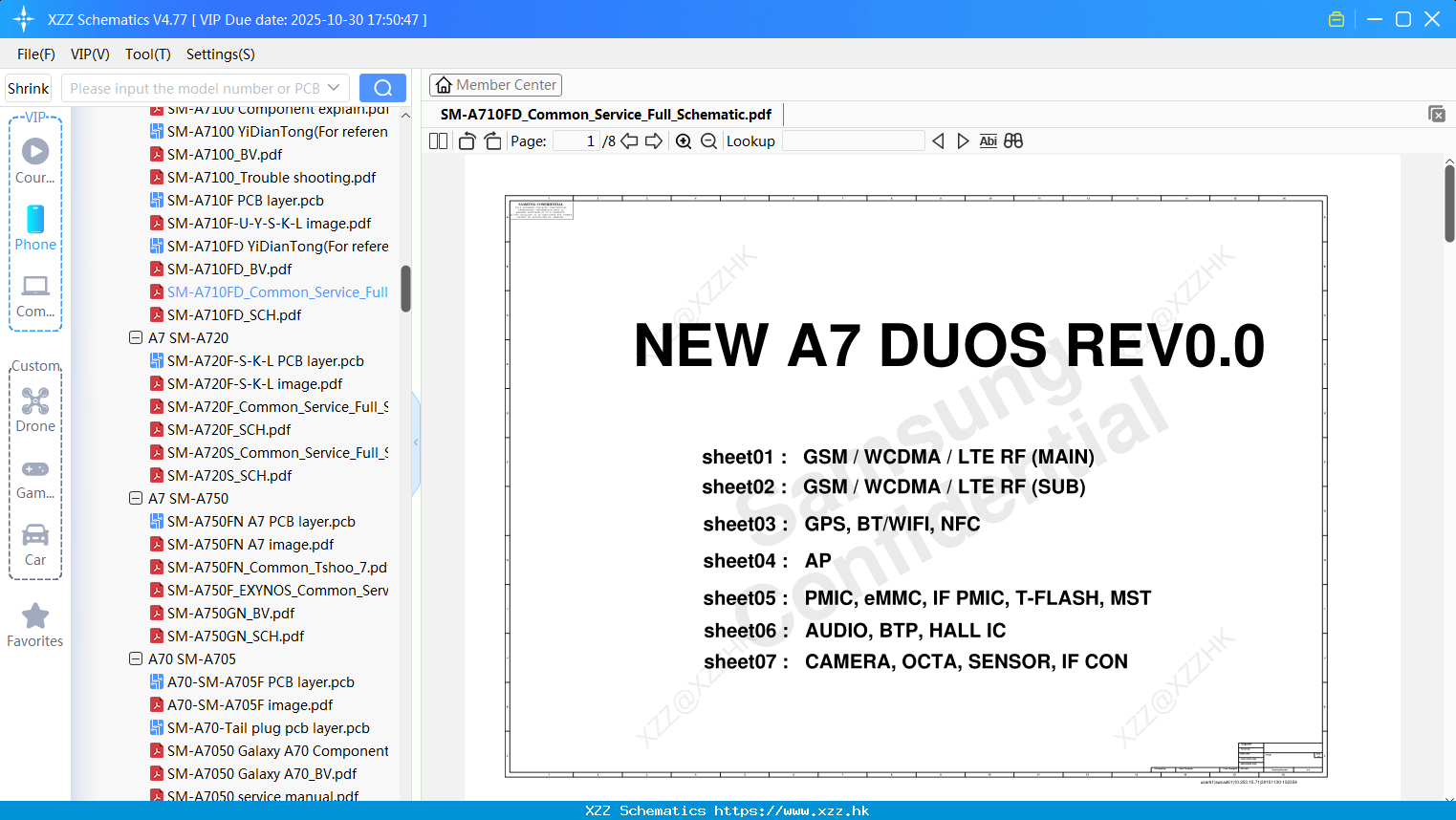
Task: Find next lookup match triangle
Action: [963, 141]
